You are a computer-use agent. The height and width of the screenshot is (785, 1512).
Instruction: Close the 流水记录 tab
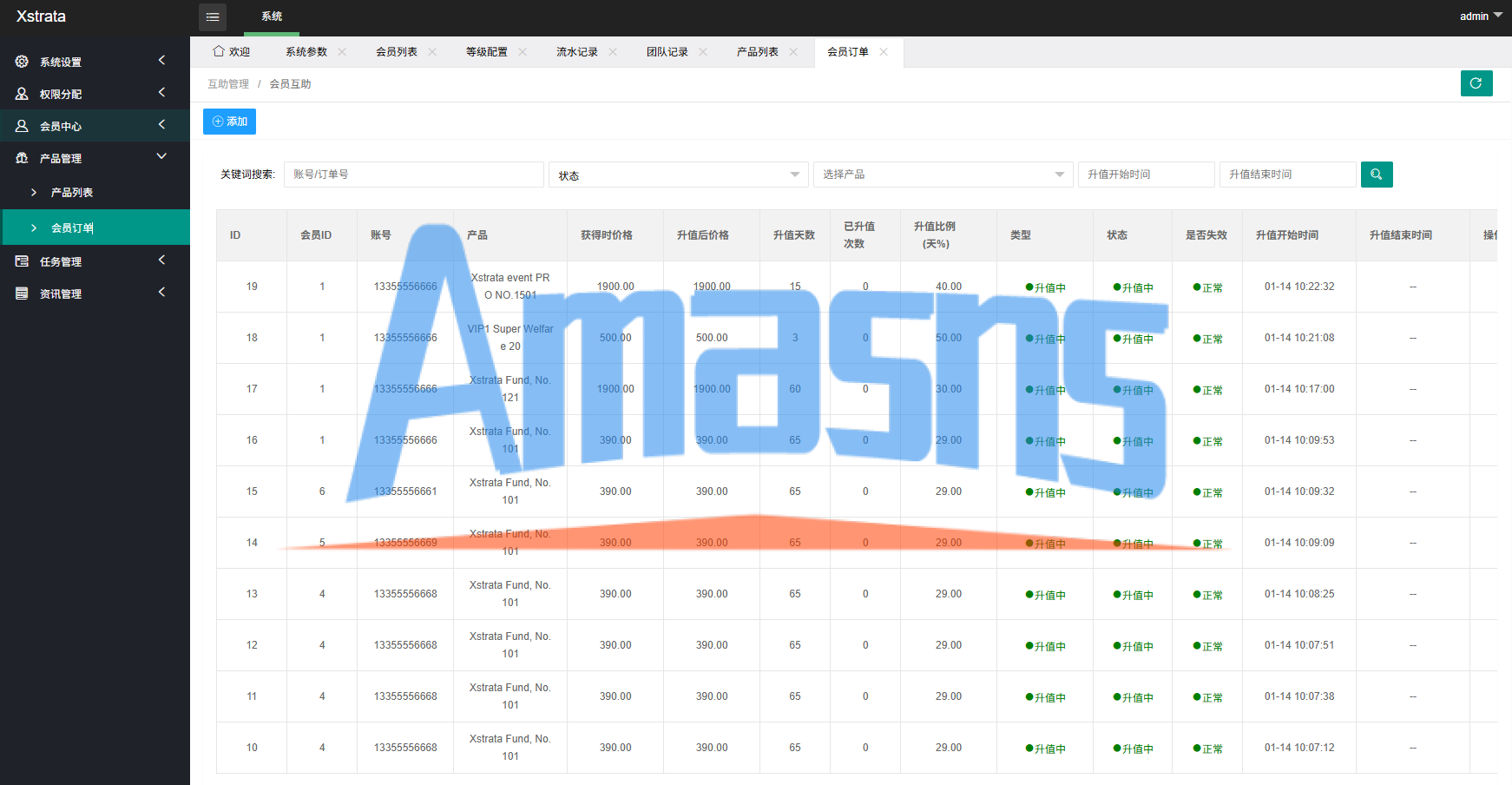(x=613, y=52)
